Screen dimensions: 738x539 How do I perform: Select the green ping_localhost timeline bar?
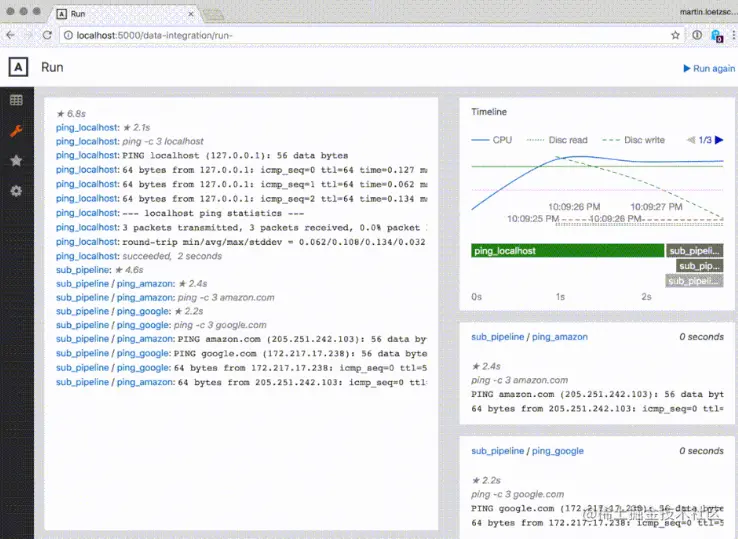pos(568,251)
